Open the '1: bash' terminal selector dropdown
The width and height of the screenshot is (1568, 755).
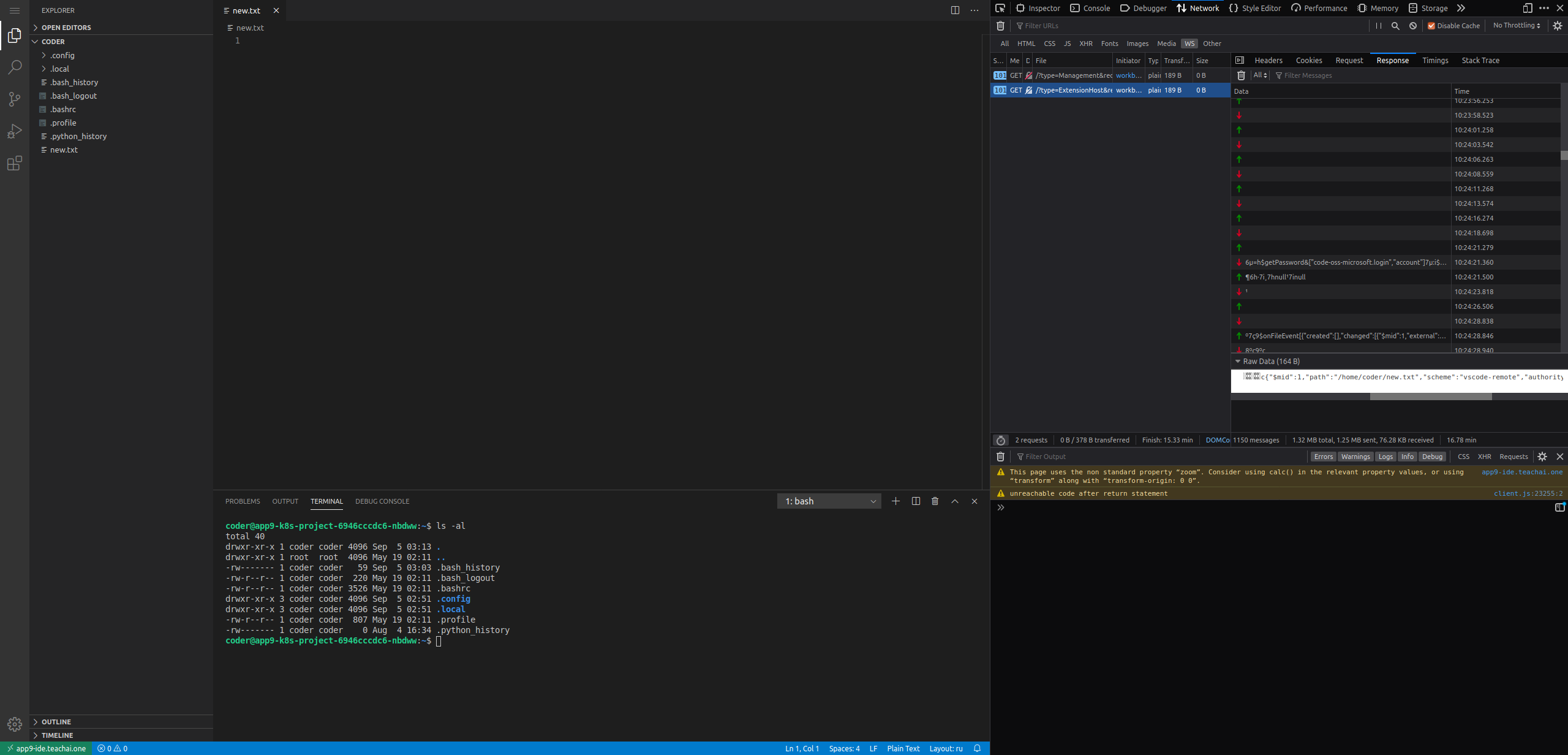(x=829, y=501)
